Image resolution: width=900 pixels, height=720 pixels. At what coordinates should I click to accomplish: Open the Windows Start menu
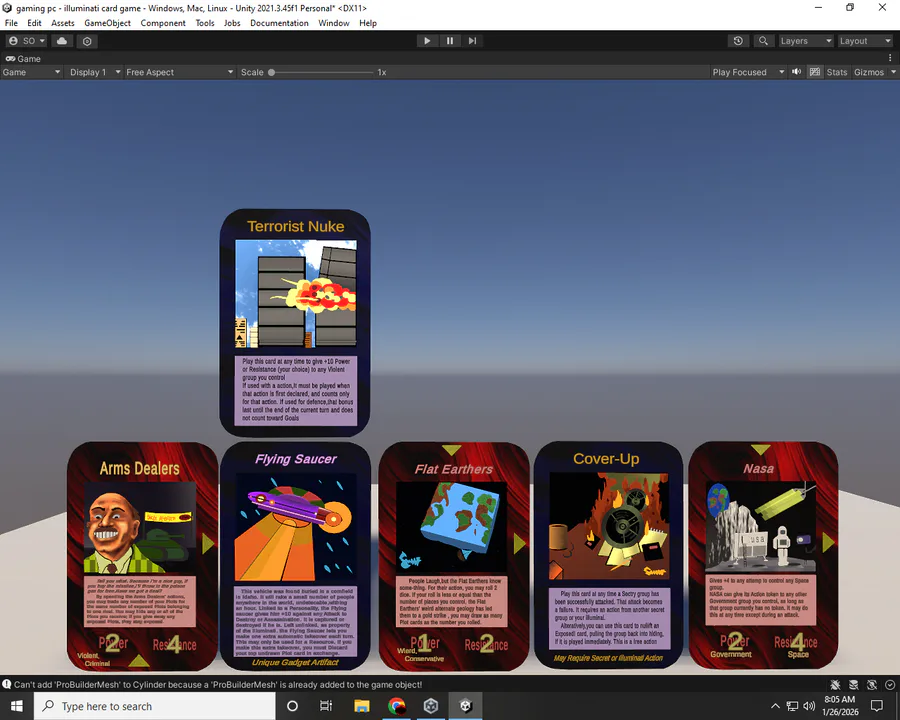click(17, 706)
